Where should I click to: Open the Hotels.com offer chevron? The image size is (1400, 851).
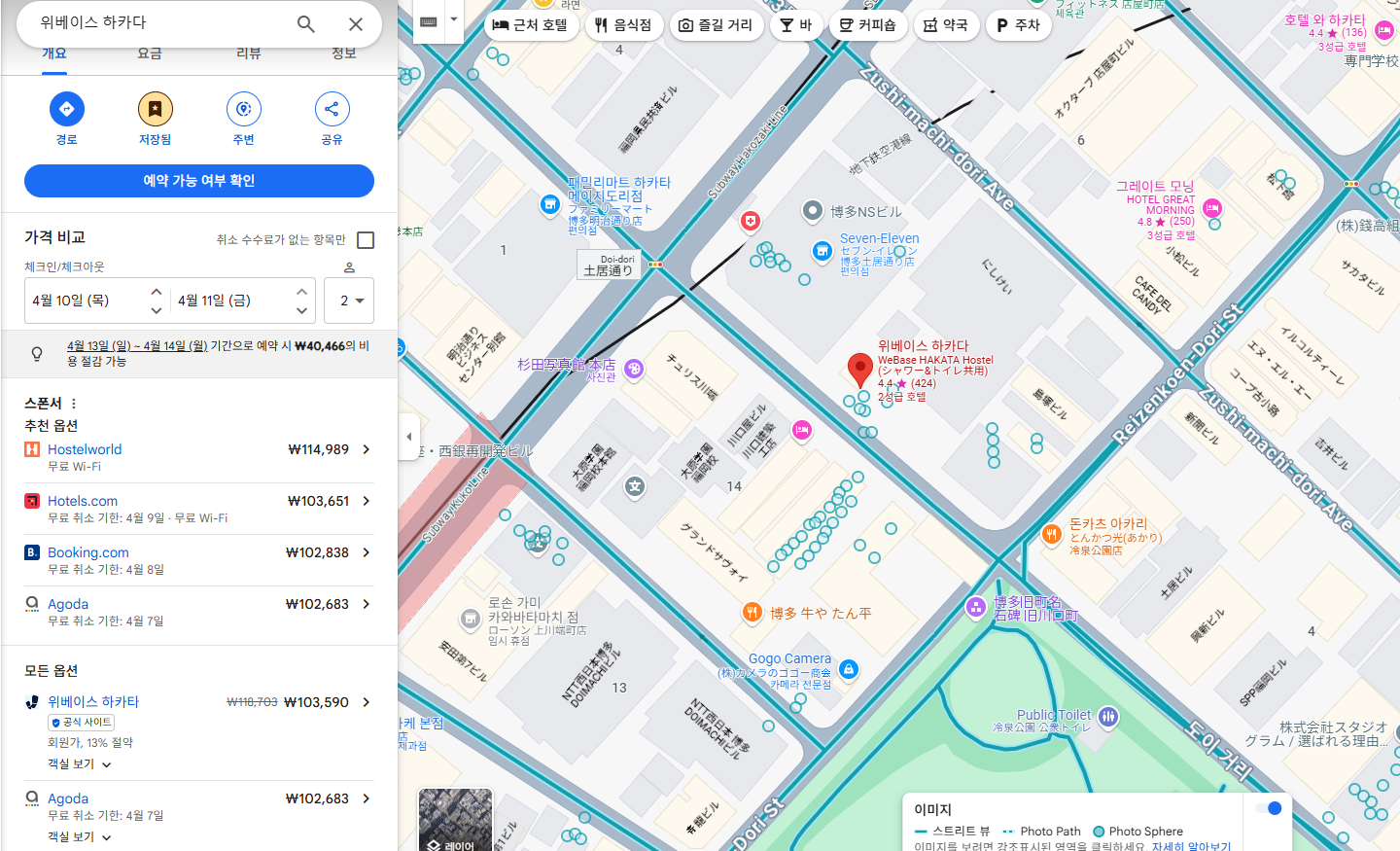pyautogui.click(x=367, y=501)
